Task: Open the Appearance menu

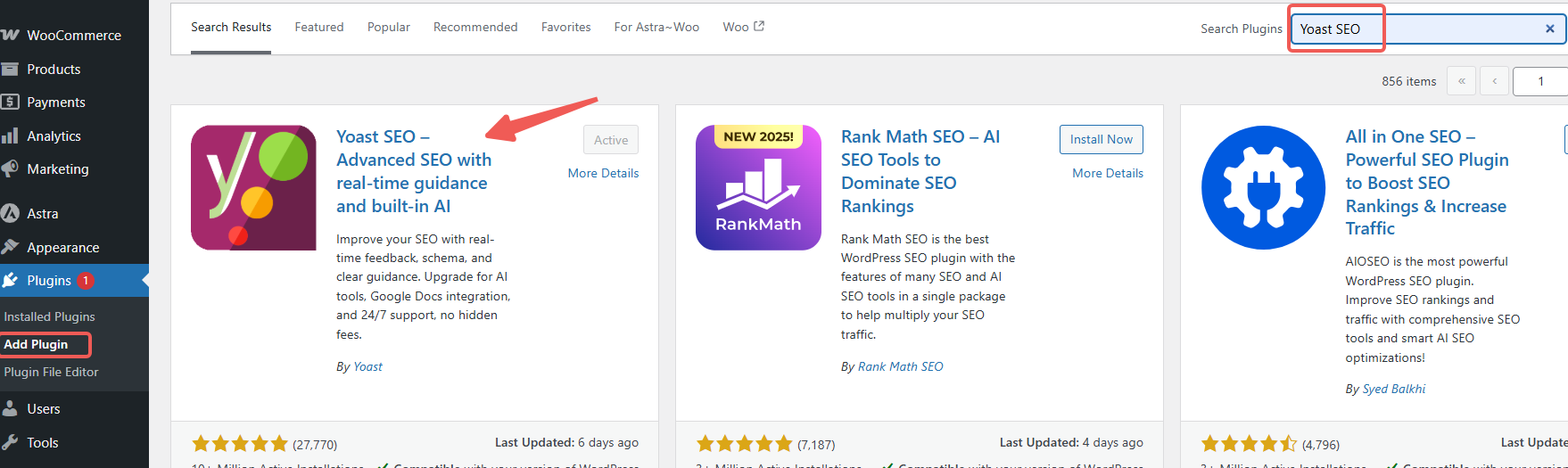Action: click(x=62, y=248)
